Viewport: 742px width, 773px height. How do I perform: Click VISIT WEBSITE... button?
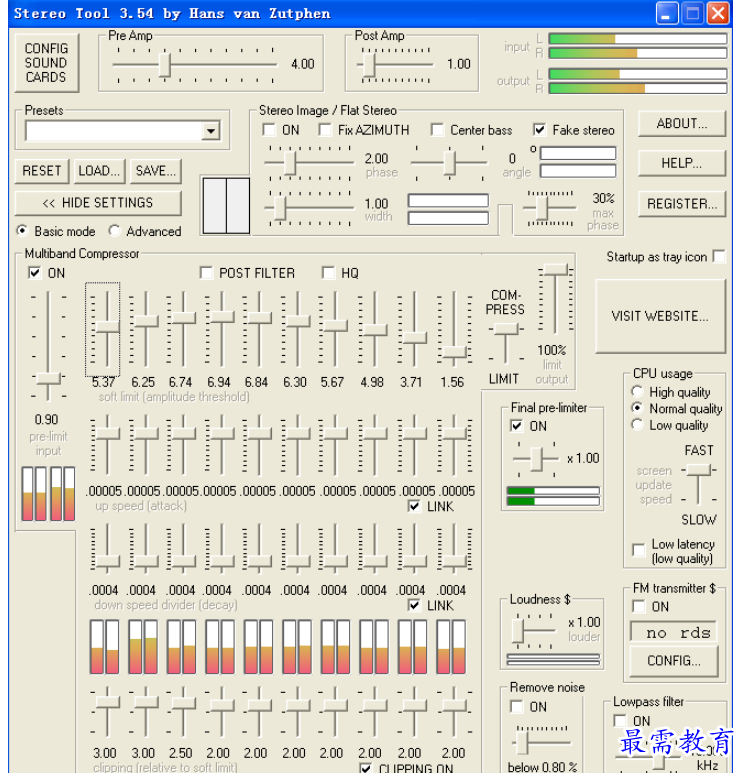pos(660,316)
